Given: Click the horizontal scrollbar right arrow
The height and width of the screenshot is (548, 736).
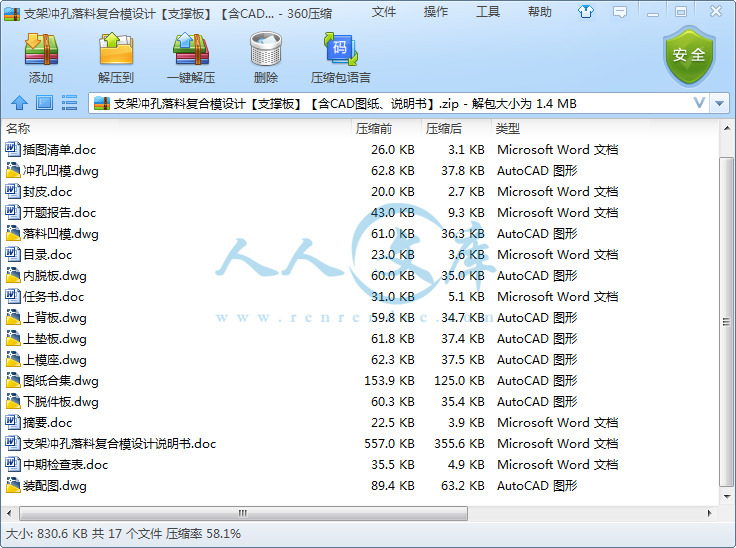Looking at the screenshot, I should pos(709,513).
